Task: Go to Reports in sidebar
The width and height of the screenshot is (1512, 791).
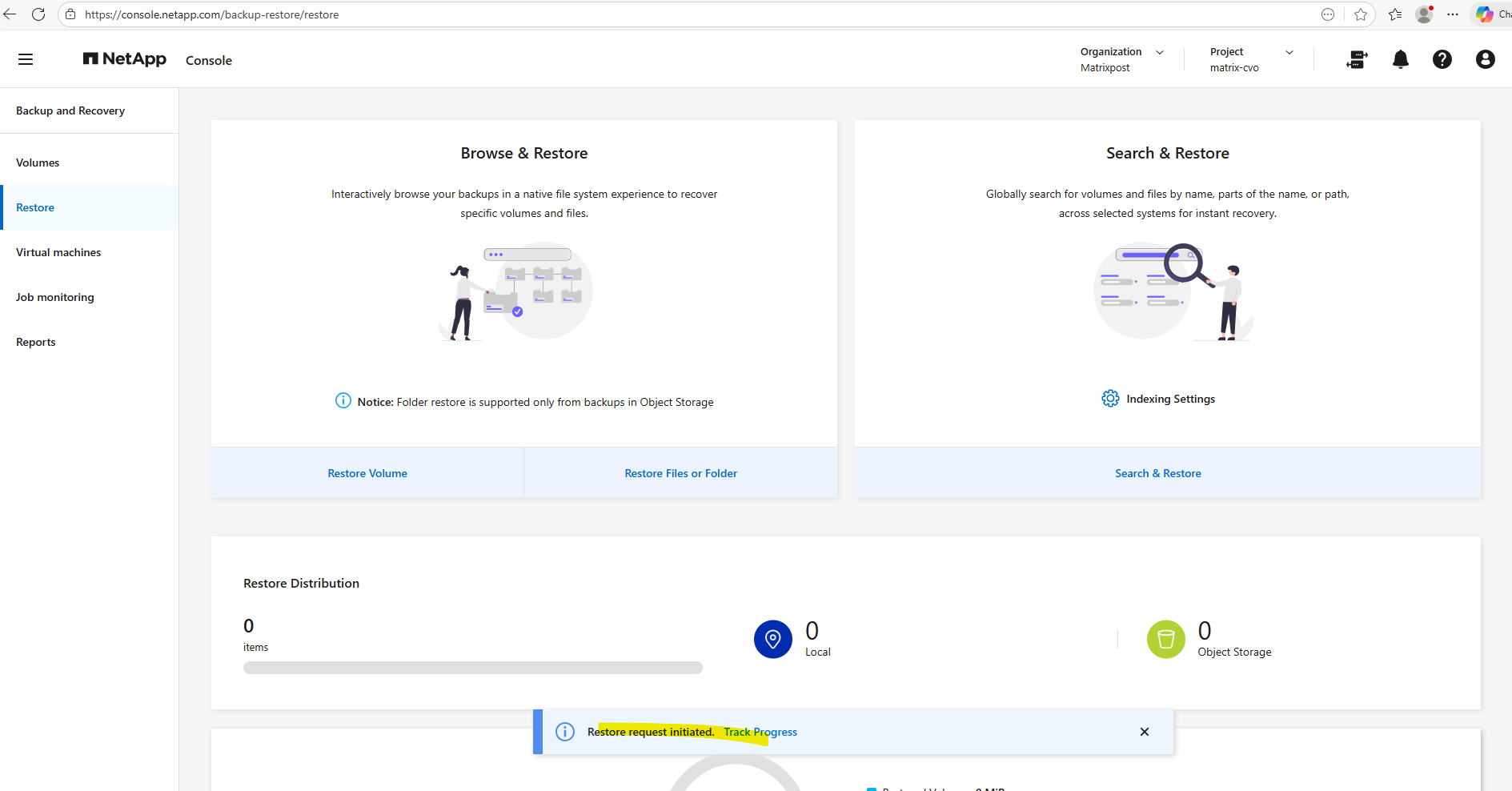Action: pyautogui.click(x=36, y=342)
